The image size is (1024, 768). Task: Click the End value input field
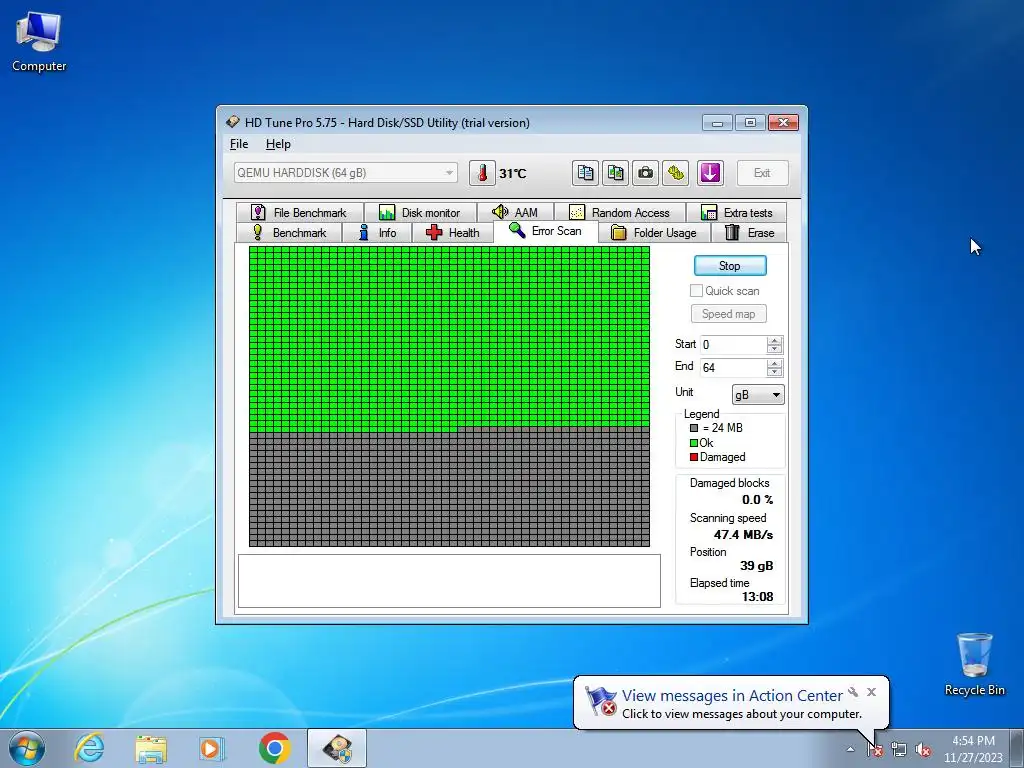click(733, 368)
